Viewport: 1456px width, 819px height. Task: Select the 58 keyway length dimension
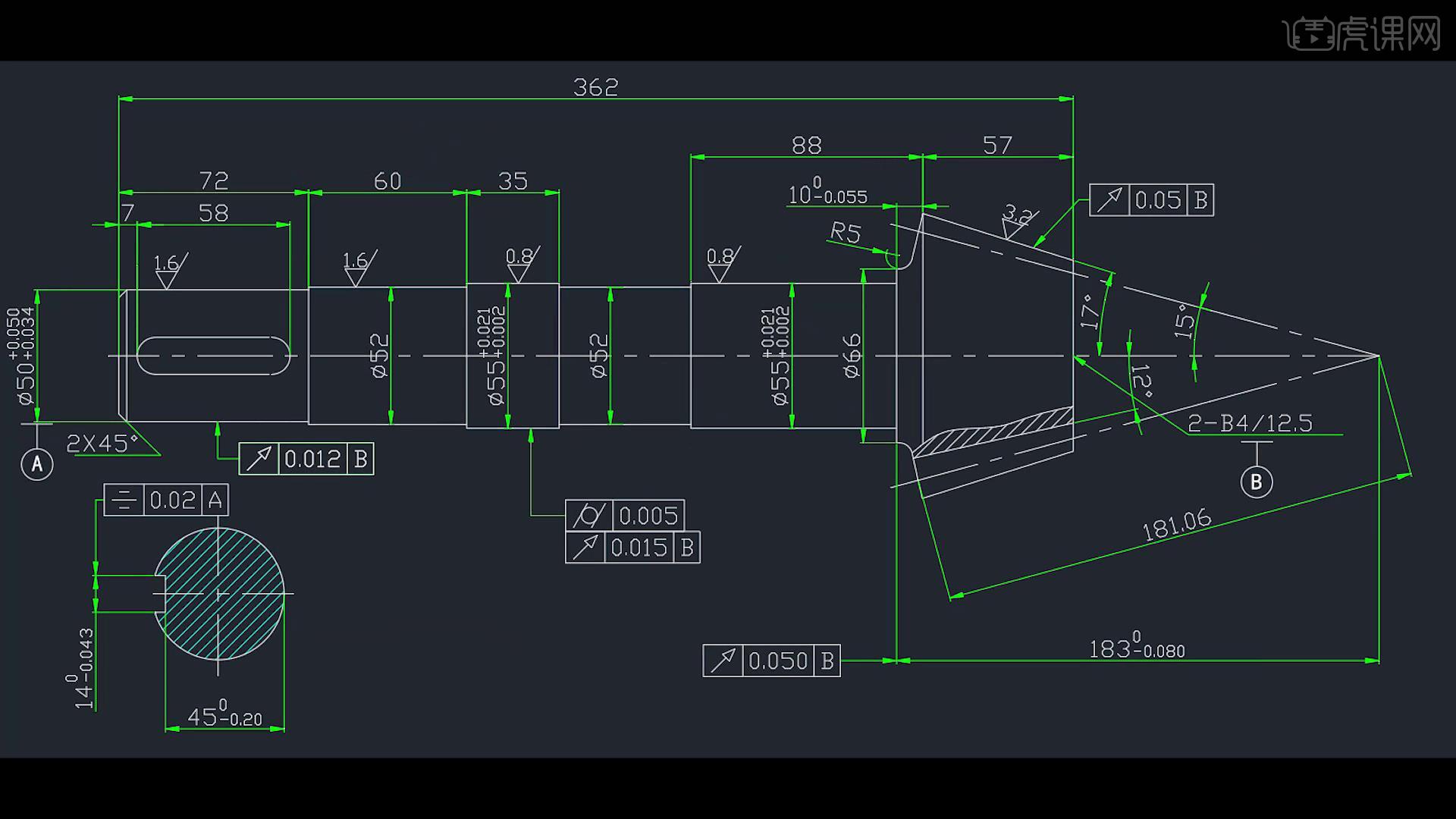(x=213, y=213)
